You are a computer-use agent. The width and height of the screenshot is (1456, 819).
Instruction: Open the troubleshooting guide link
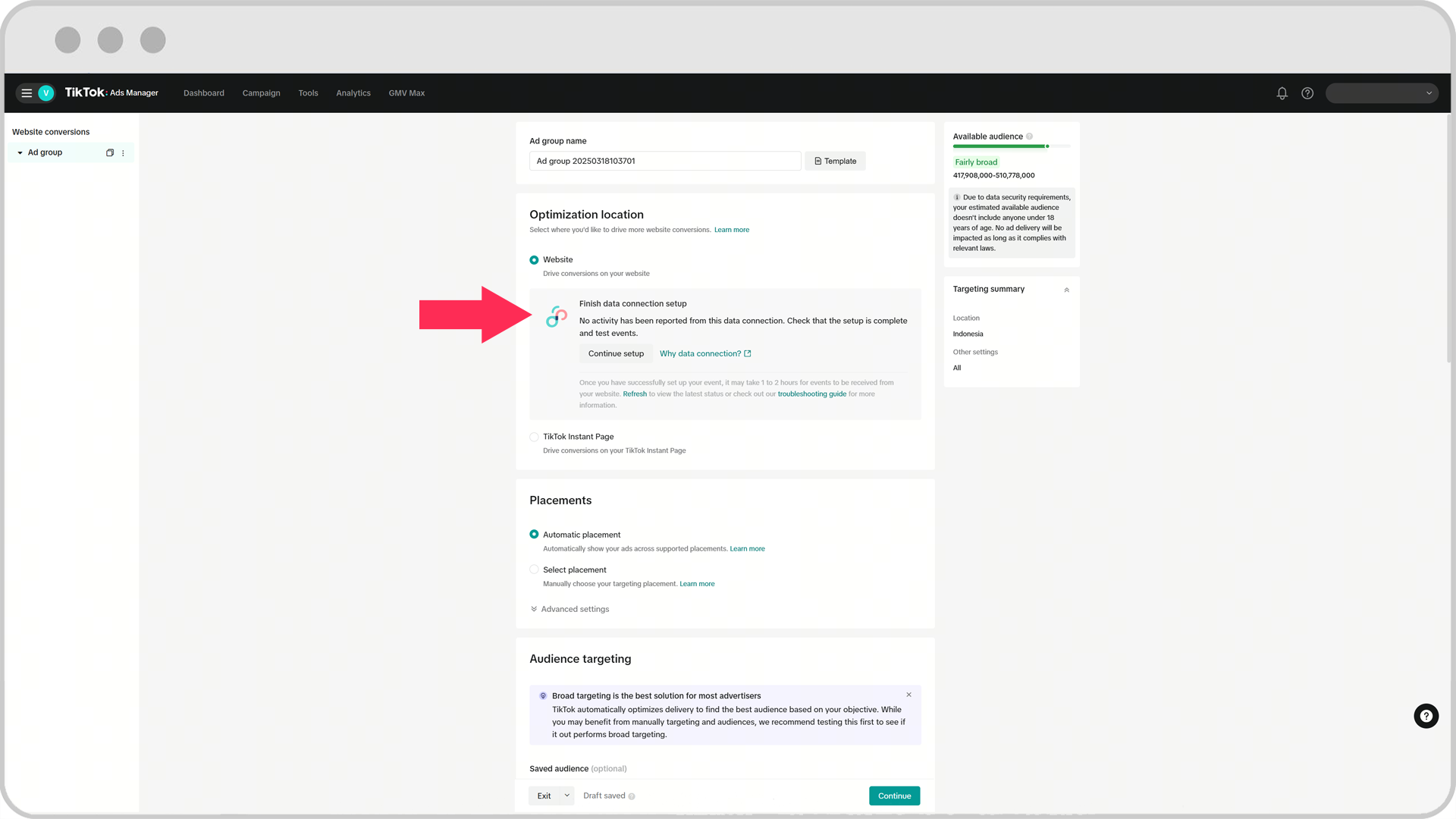[x=812, y=394]
